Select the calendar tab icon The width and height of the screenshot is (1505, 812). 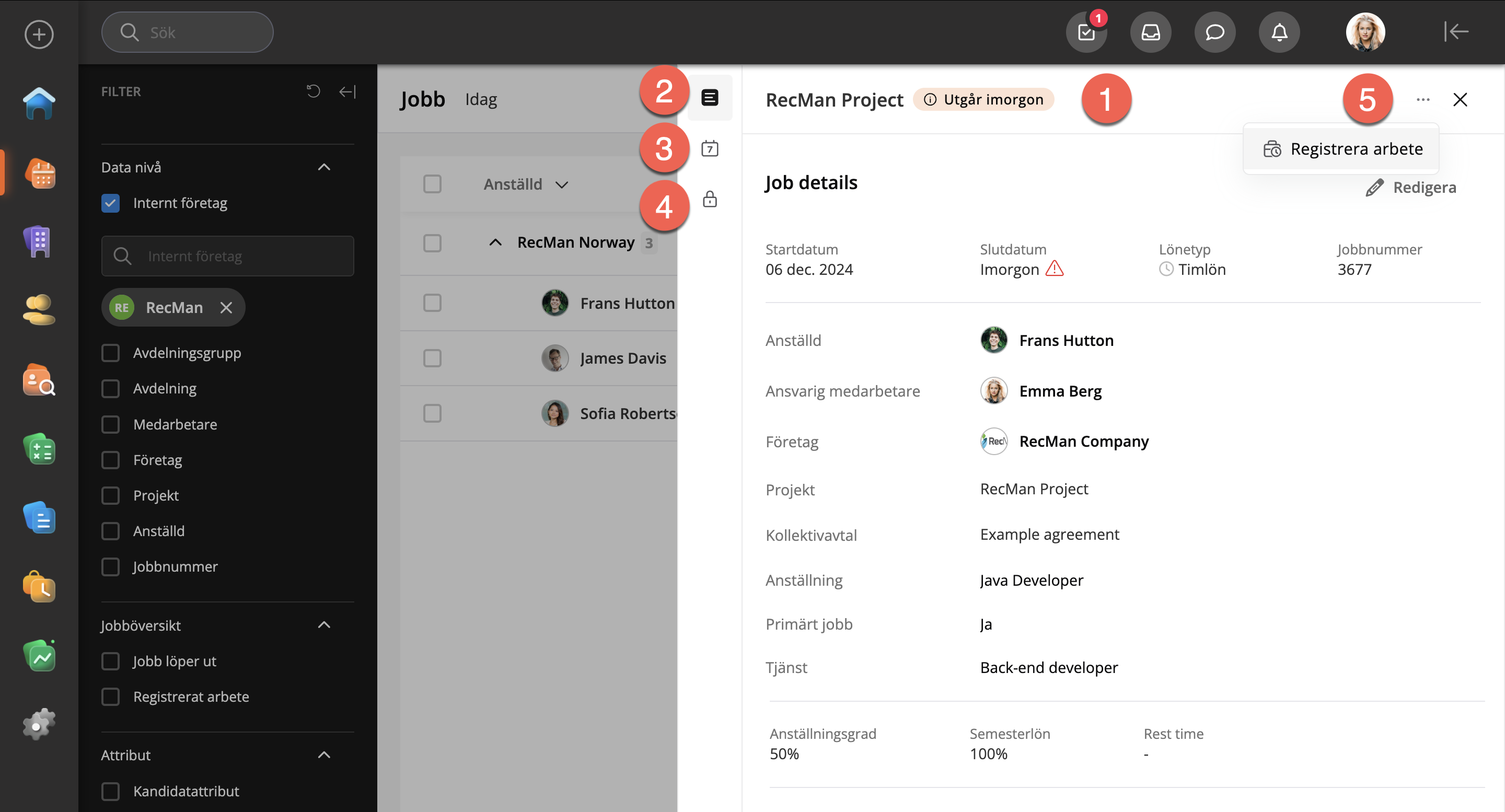710,148
